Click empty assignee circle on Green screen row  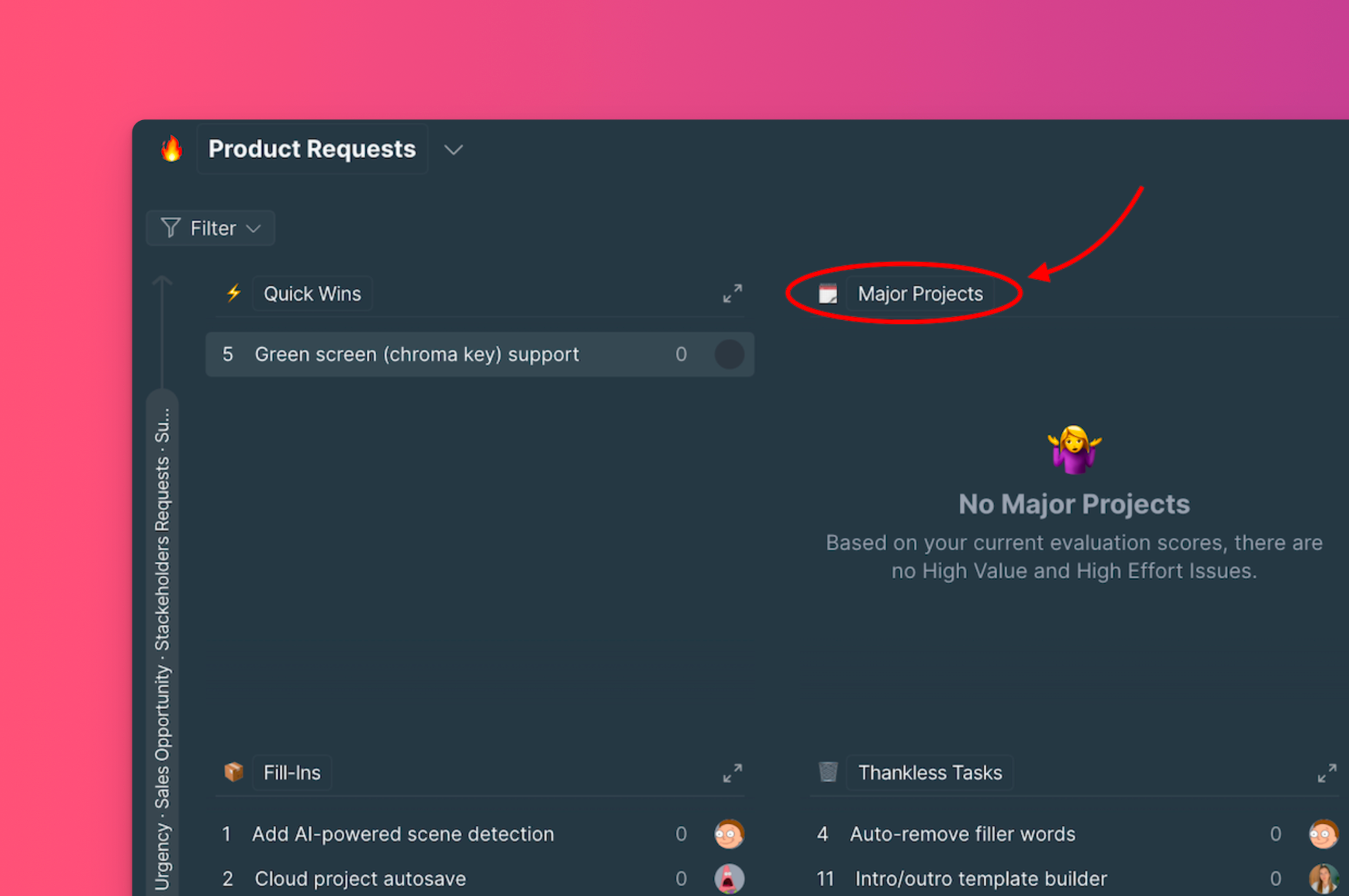(x=729, y=354)
